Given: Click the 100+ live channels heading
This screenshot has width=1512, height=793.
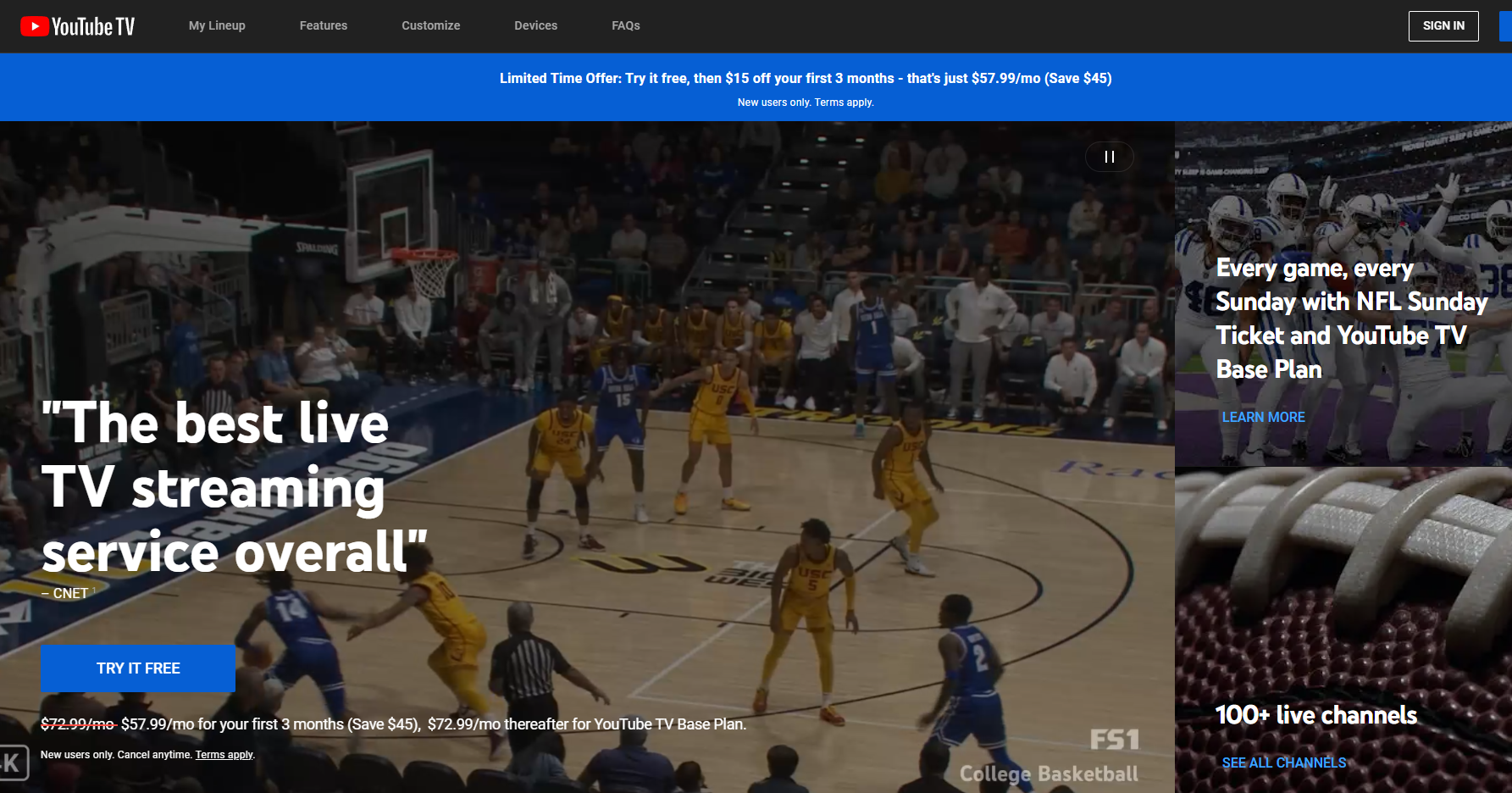Looking at the screenshot, I should [1316, 715].
